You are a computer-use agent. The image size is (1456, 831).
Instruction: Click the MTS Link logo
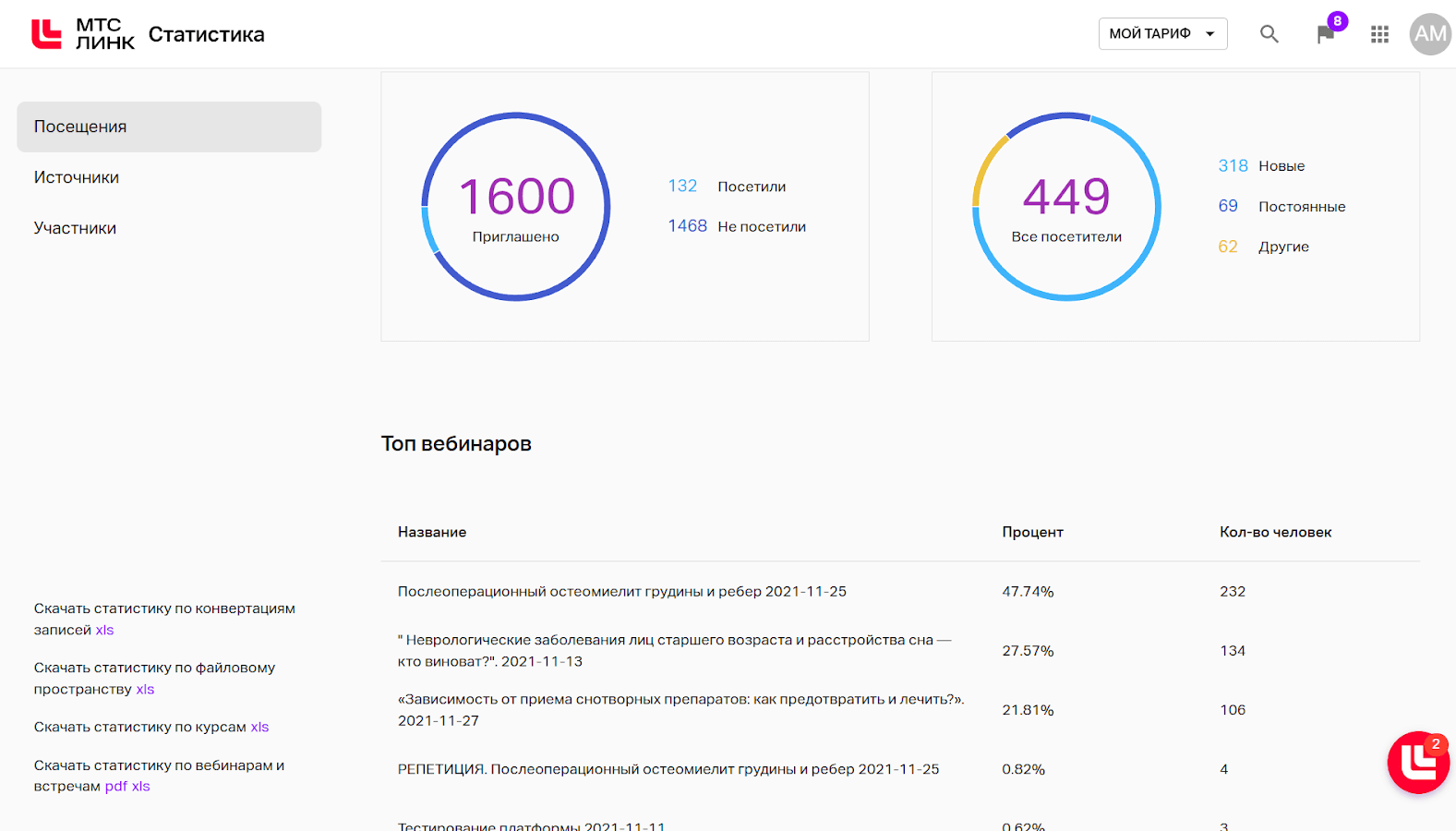tap(82, 34)
